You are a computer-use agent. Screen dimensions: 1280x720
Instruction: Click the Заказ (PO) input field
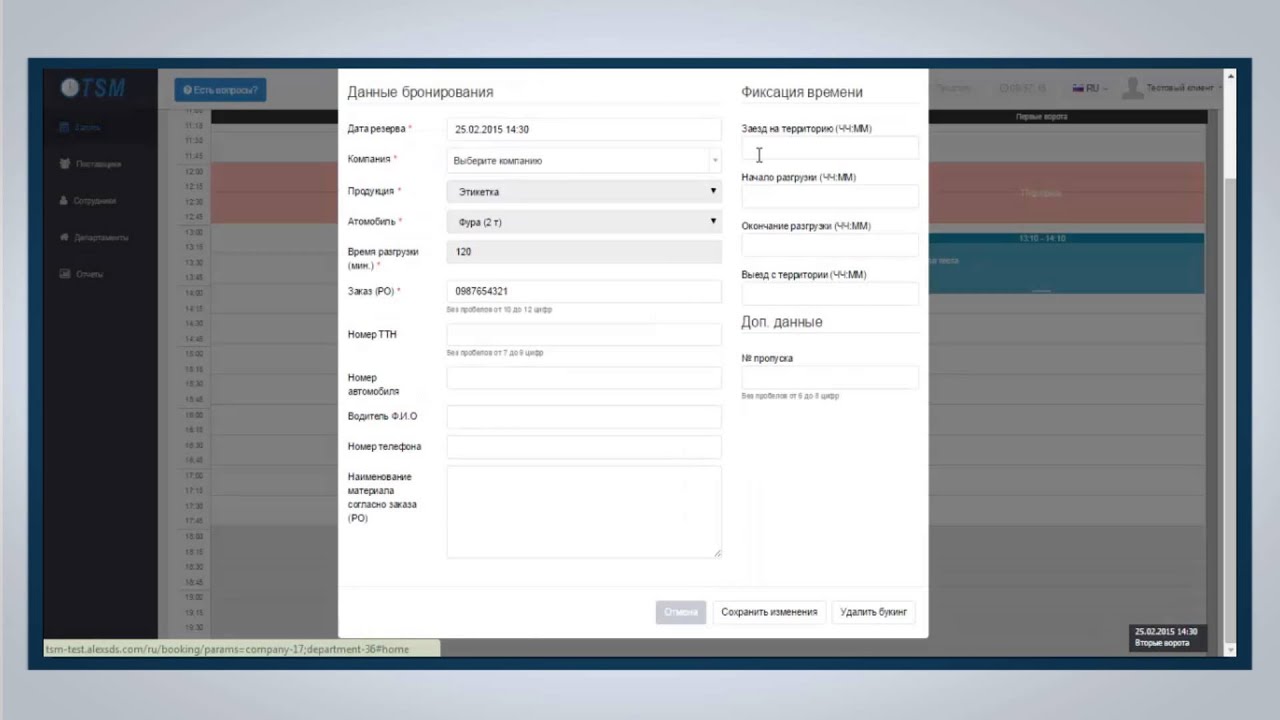584,291
